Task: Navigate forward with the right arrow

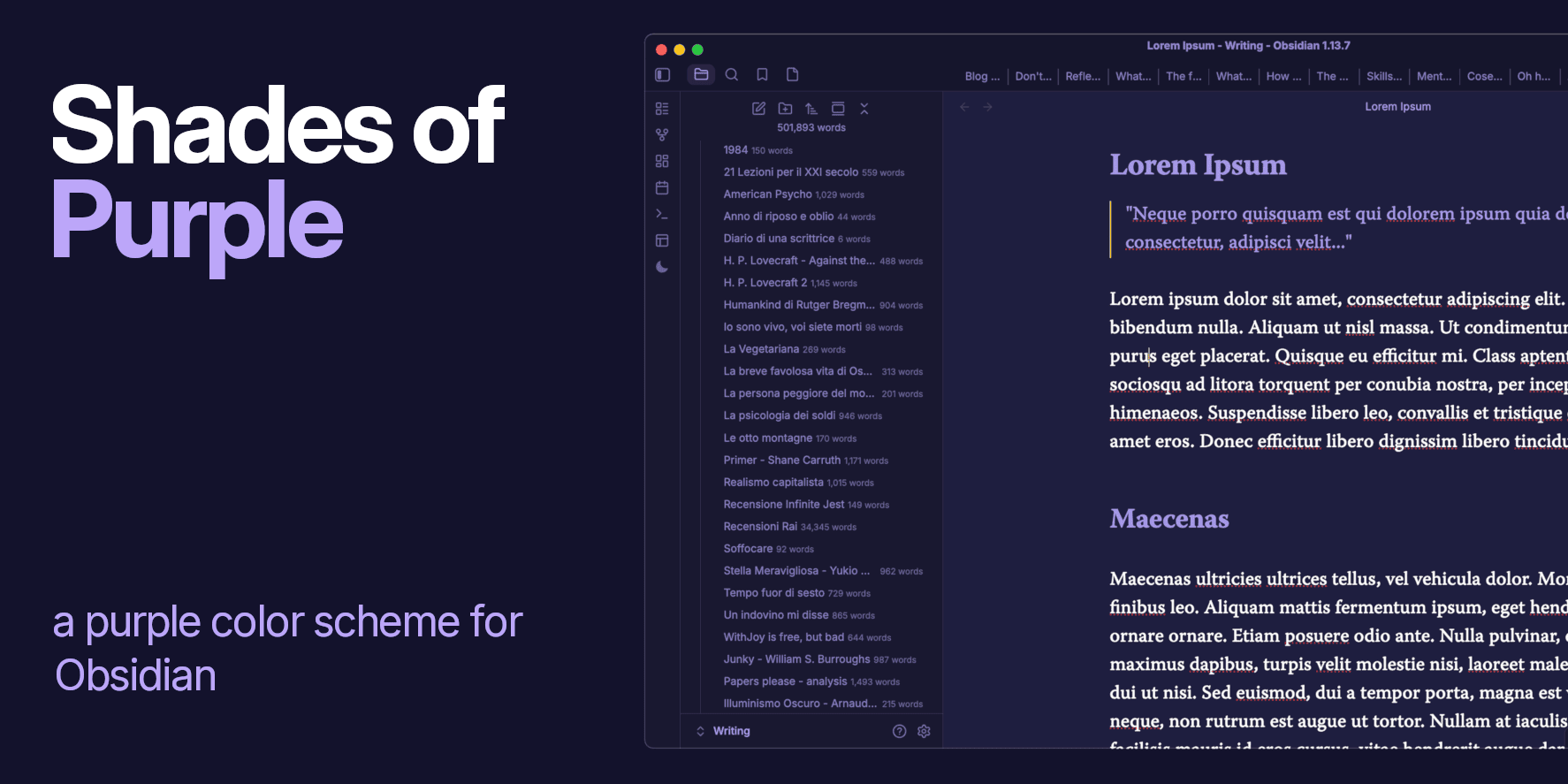Action: [988, 107]
